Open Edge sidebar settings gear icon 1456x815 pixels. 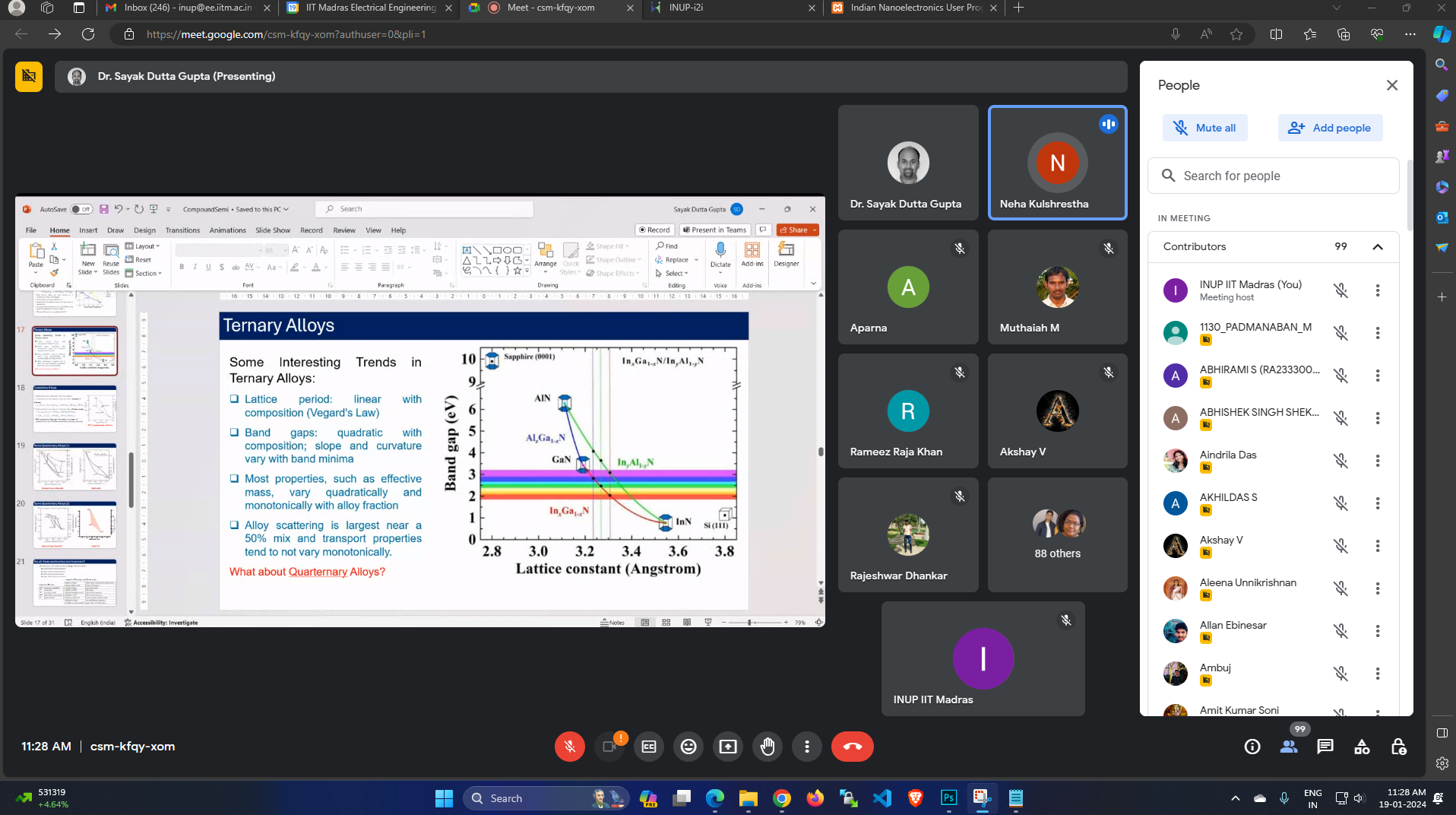(1442, 763)
